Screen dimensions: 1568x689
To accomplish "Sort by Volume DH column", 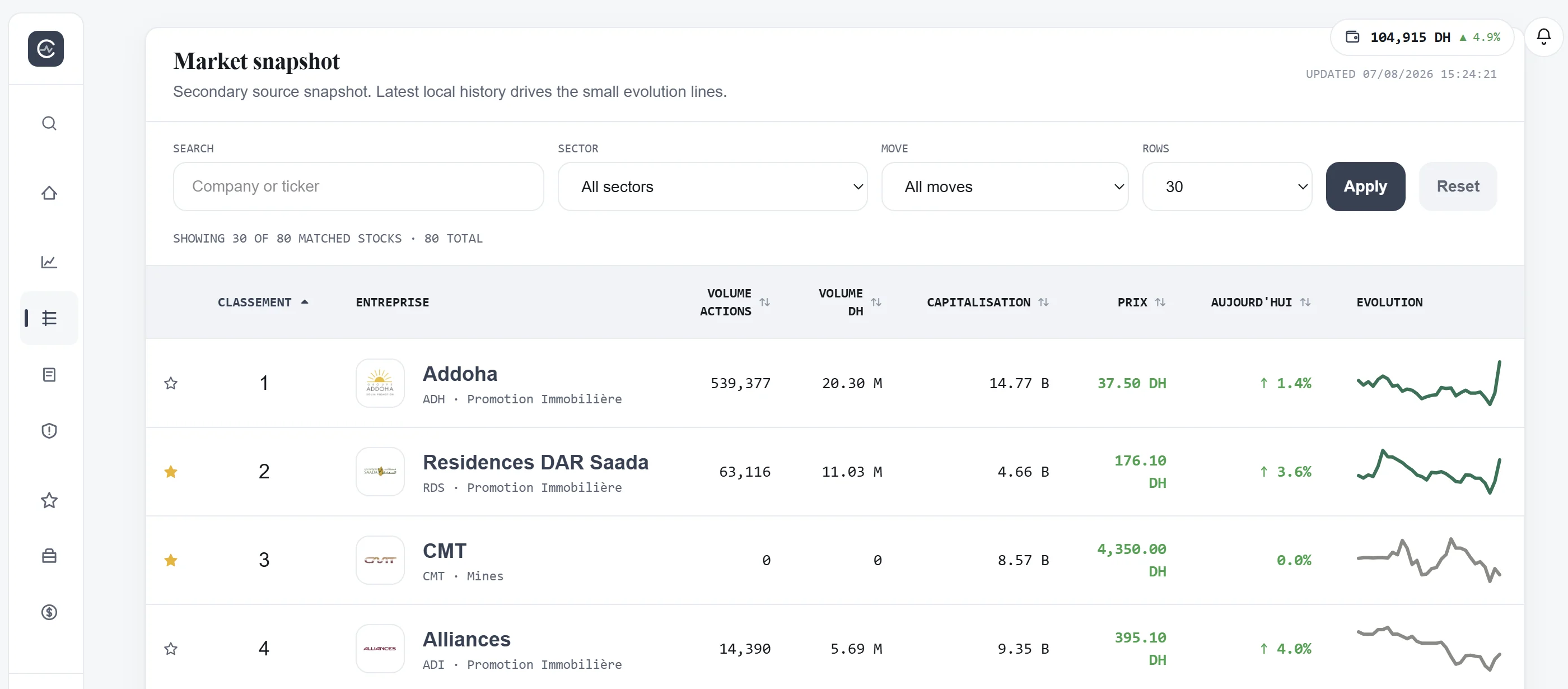I will [849, 302].
